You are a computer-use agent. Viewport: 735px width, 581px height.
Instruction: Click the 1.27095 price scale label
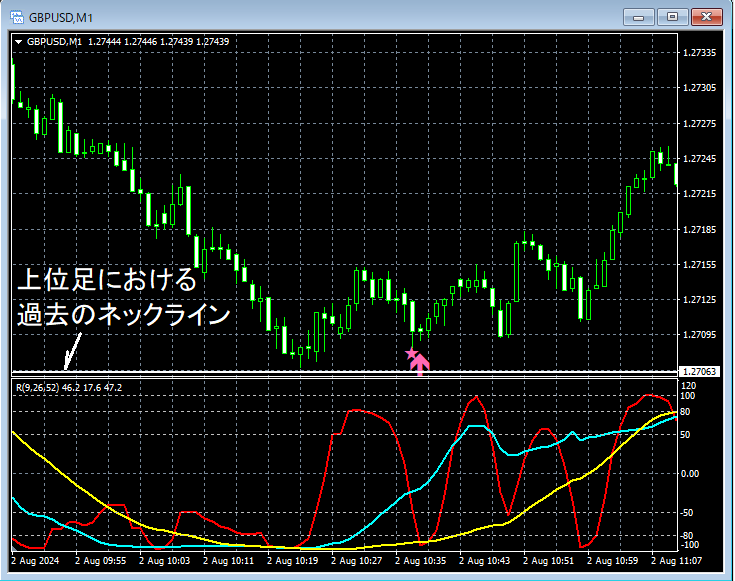pos(700,335)
